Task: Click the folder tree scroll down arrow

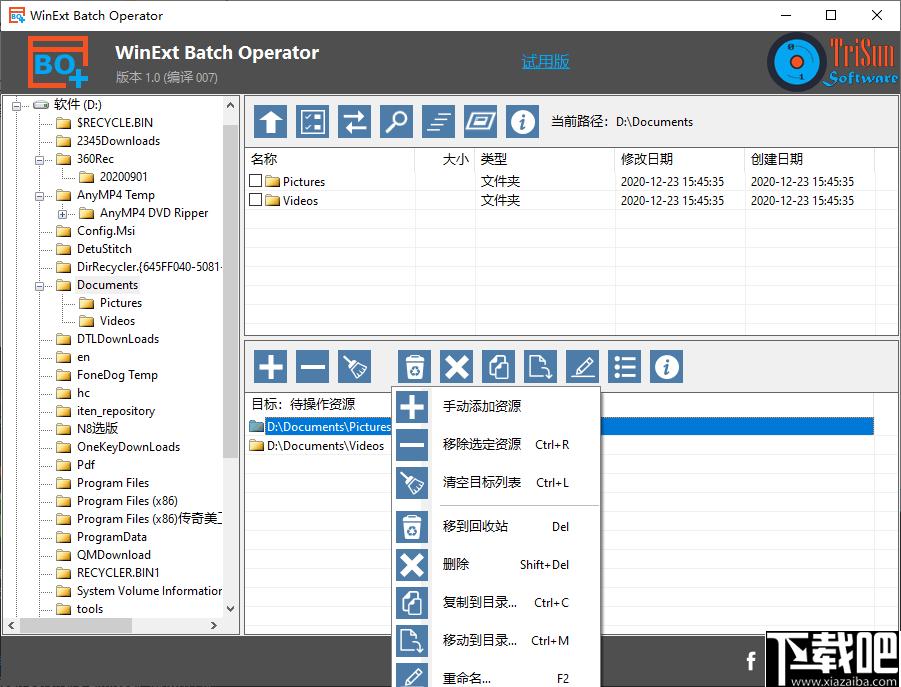Action: pyautogui.click(x=230, y=608)
